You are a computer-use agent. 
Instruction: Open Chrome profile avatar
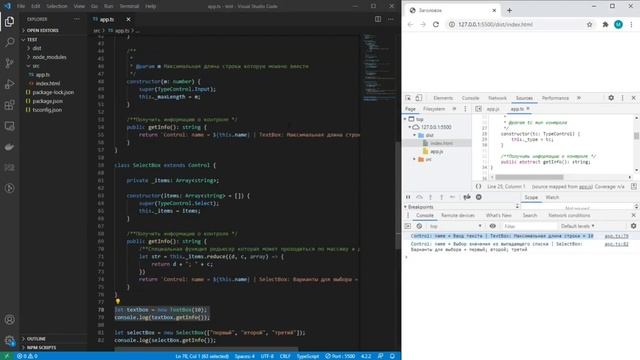618,24
